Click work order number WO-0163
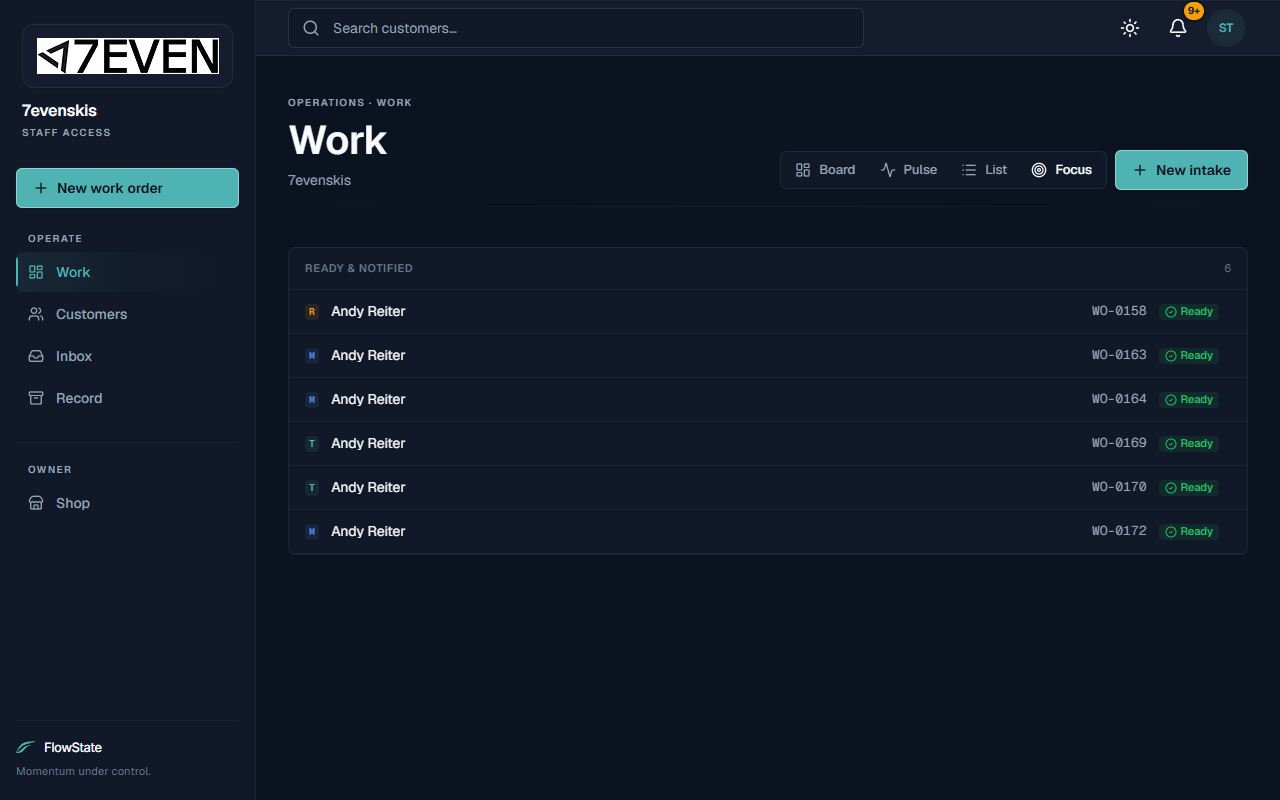 point(1119,355)
